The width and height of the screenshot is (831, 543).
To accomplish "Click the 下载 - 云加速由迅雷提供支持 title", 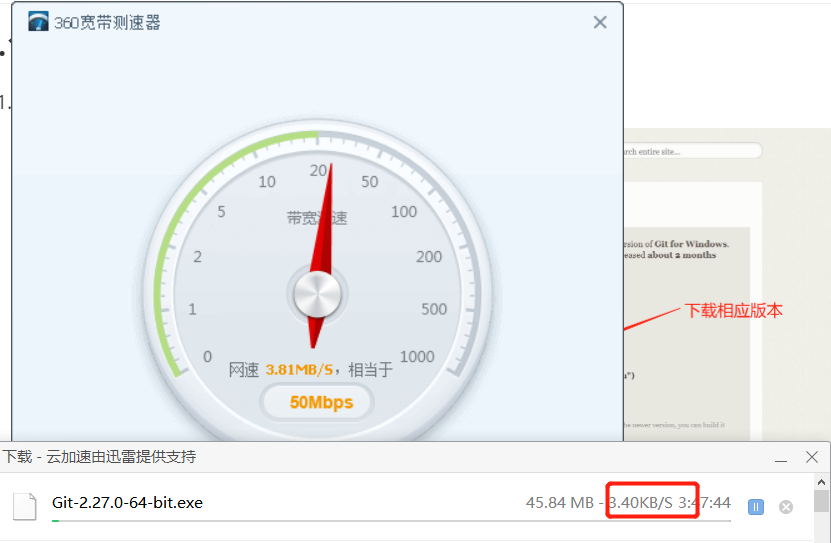I will pos(99,457).
